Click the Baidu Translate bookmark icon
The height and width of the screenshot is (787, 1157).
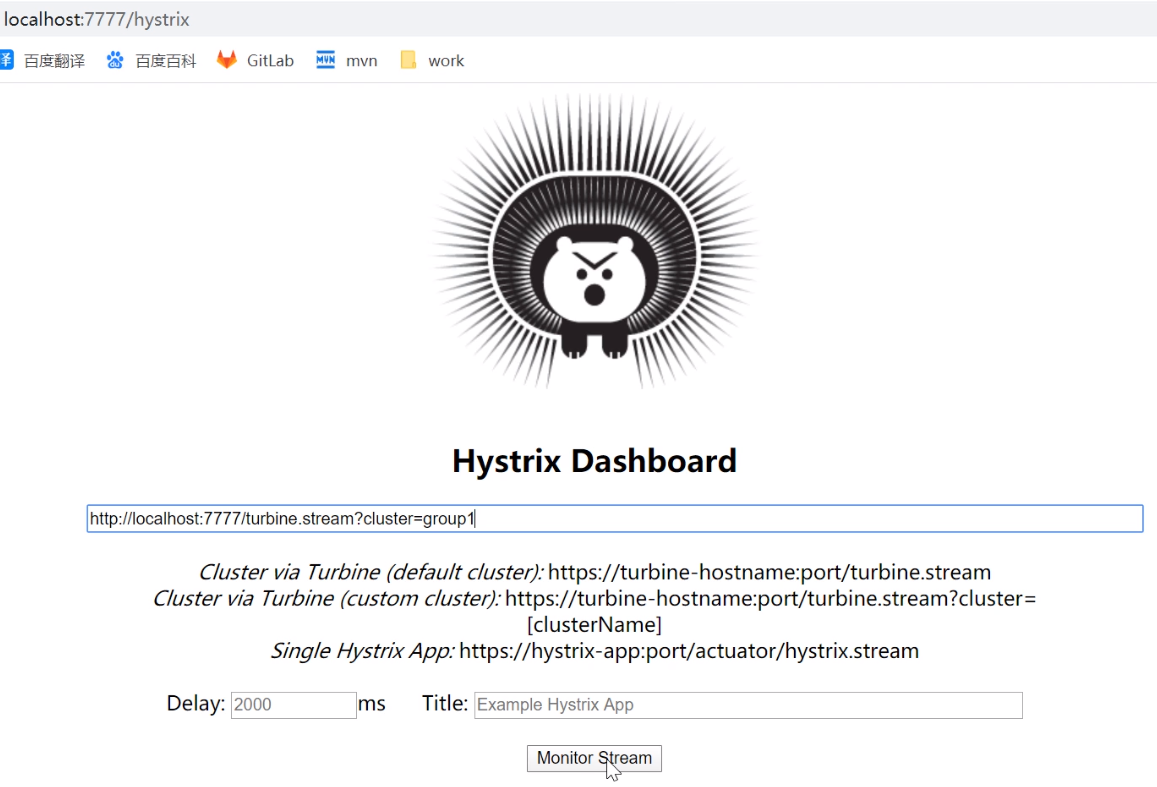tap(6, 60)
